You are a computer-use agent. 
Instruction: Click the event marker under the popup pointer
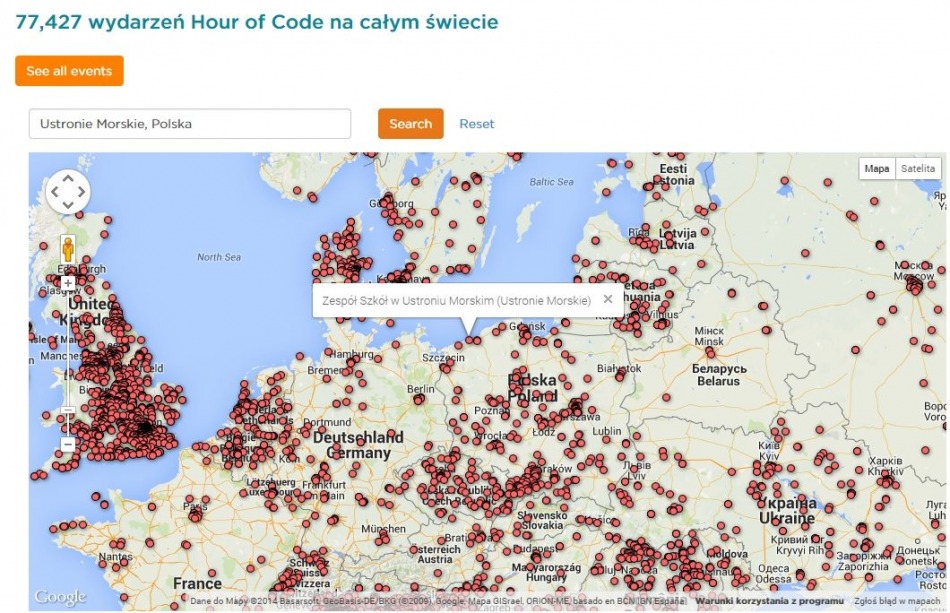pos(469,340)
